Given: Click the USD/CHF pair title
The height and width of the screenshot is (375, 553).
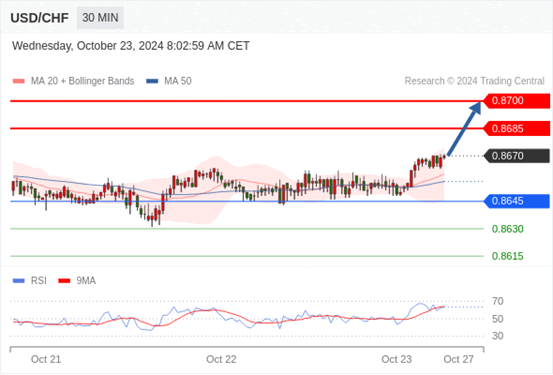Looking at the screenshot, I should pos(40,18).
